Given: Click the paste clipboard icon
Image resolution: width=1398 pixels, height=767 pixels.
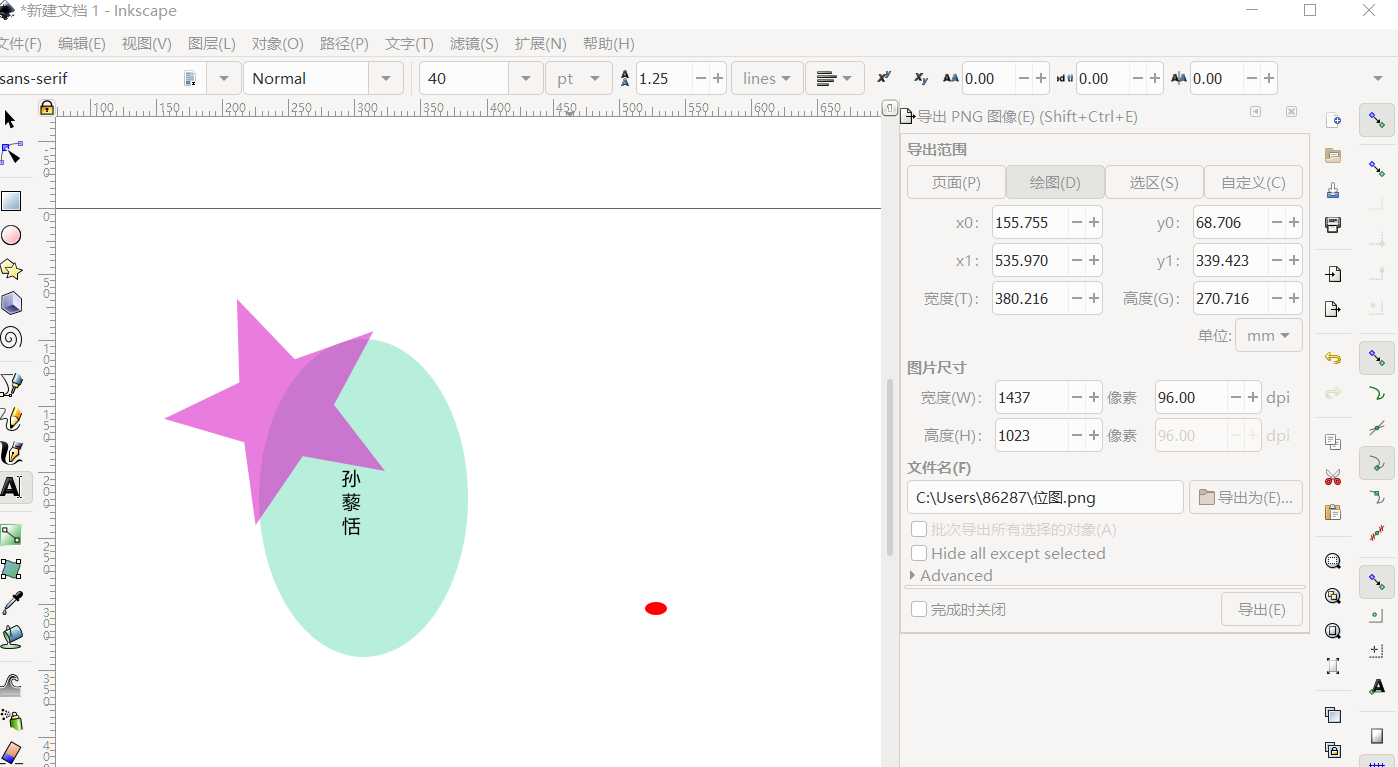Looking at the screenshot, I should point(1332,512).
